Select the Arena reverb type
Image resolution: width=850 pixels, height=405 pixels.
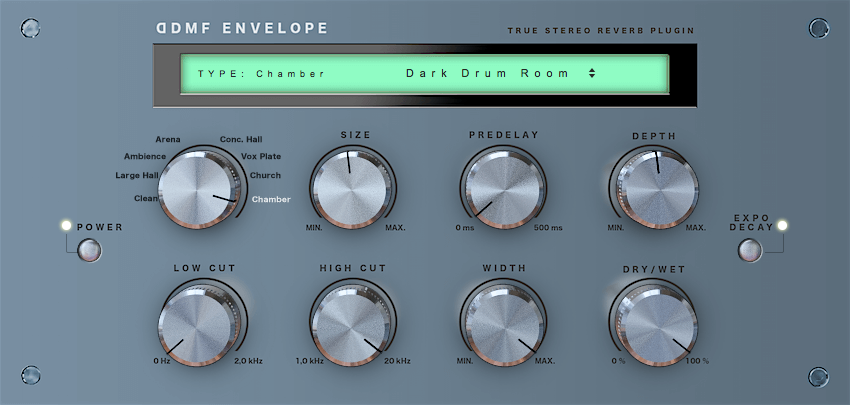(167, 139)
